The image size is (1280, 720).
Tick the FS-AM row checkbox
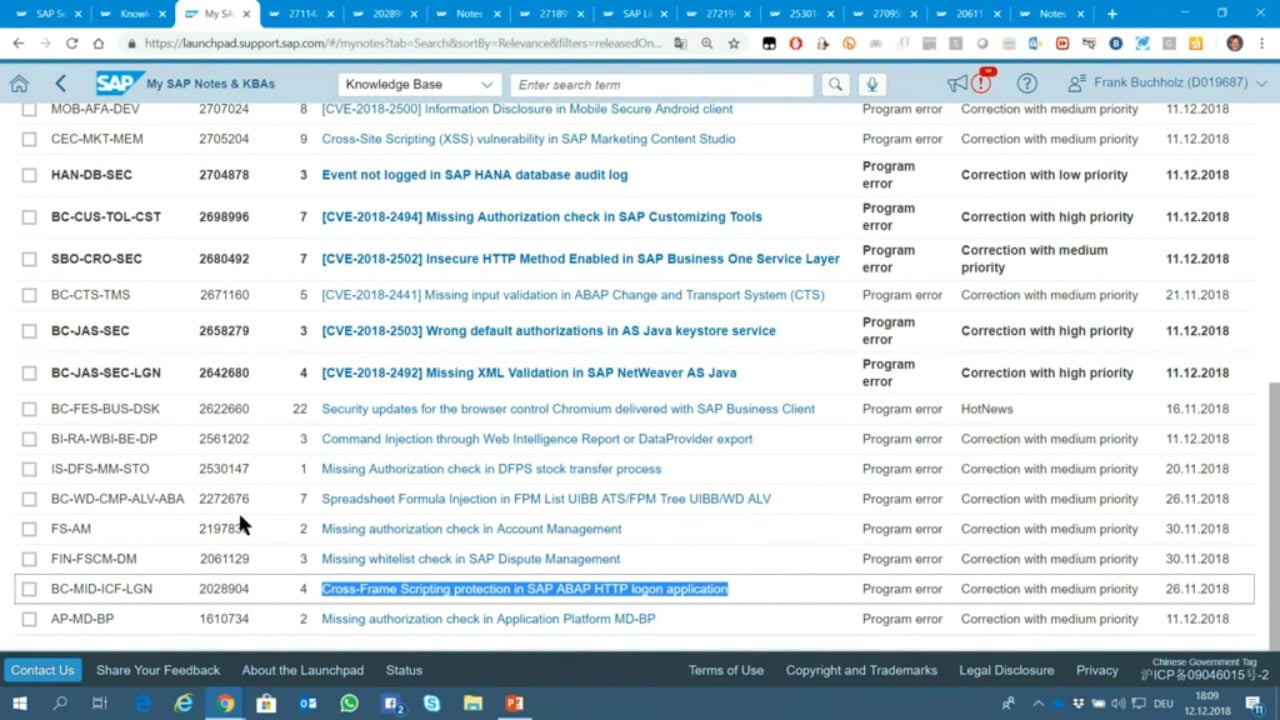click(29, 529)
